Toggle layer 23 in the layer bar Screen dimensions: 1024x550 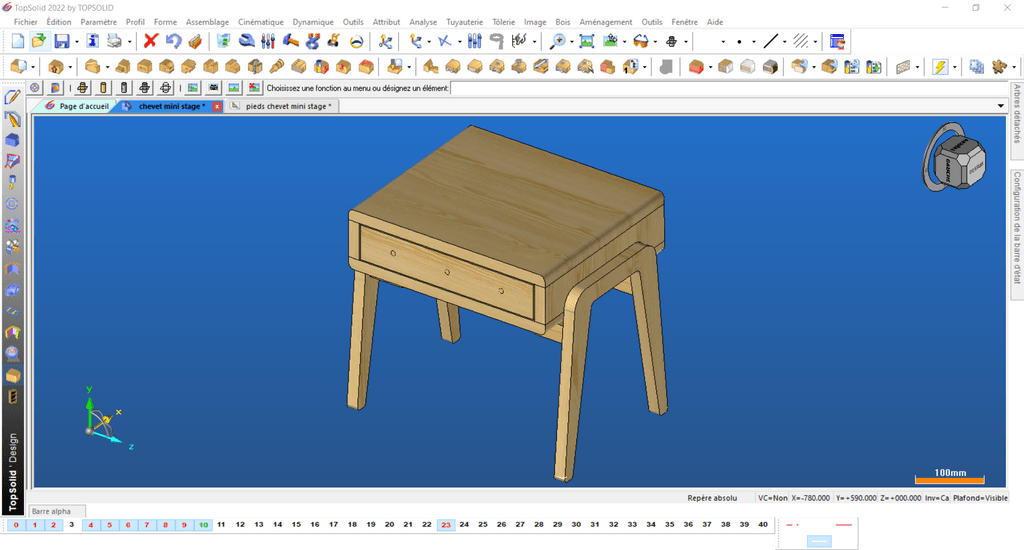446,525
